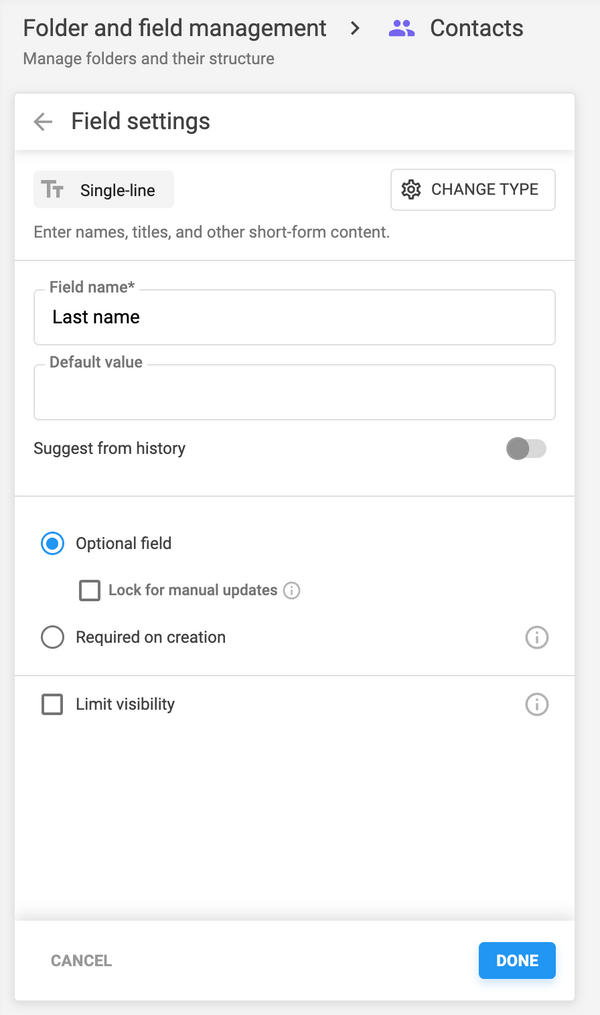Select the Optional field radio button
Viewport: 600px width, 1015px height.
click(52, 544)
